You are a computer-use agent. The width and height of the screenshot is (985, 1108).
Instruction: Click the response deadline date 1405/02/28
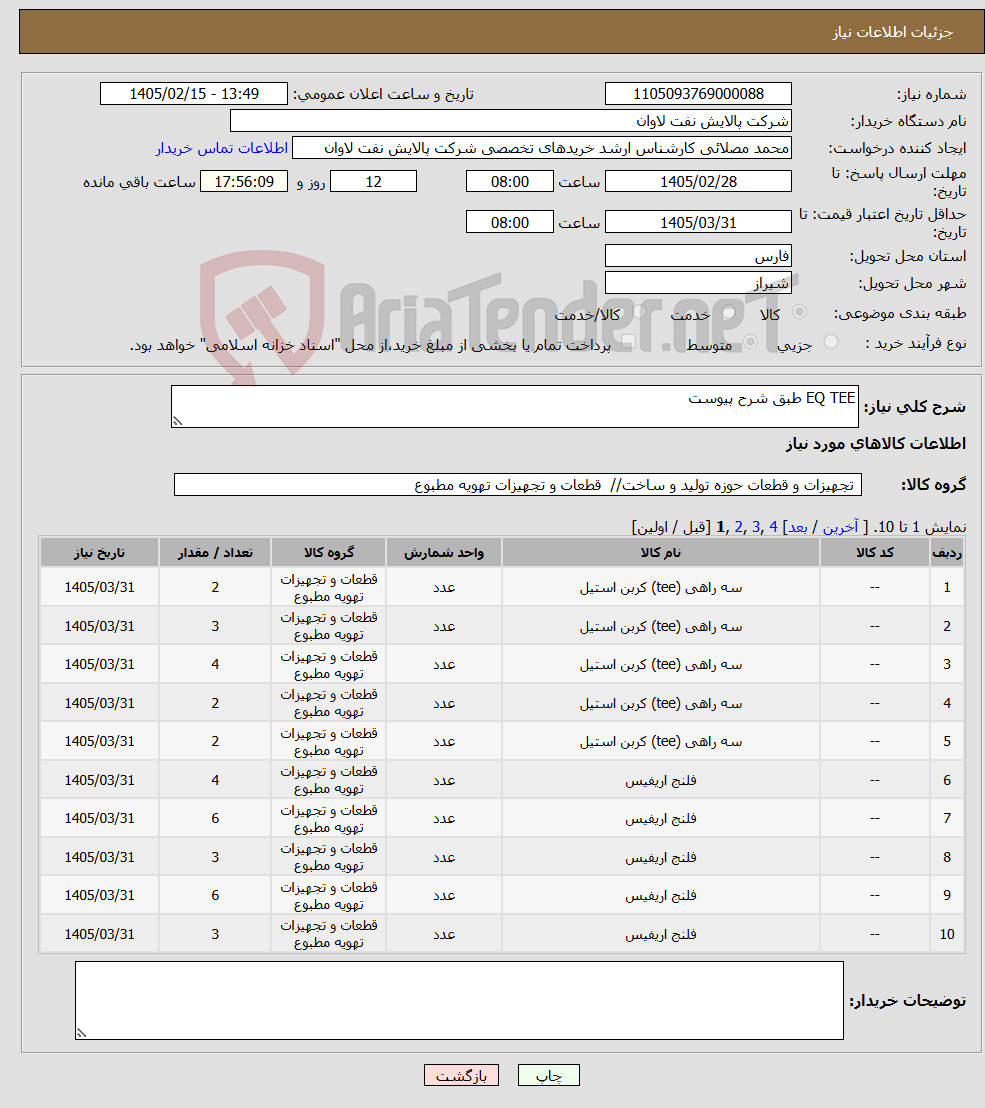coord(698,182)
